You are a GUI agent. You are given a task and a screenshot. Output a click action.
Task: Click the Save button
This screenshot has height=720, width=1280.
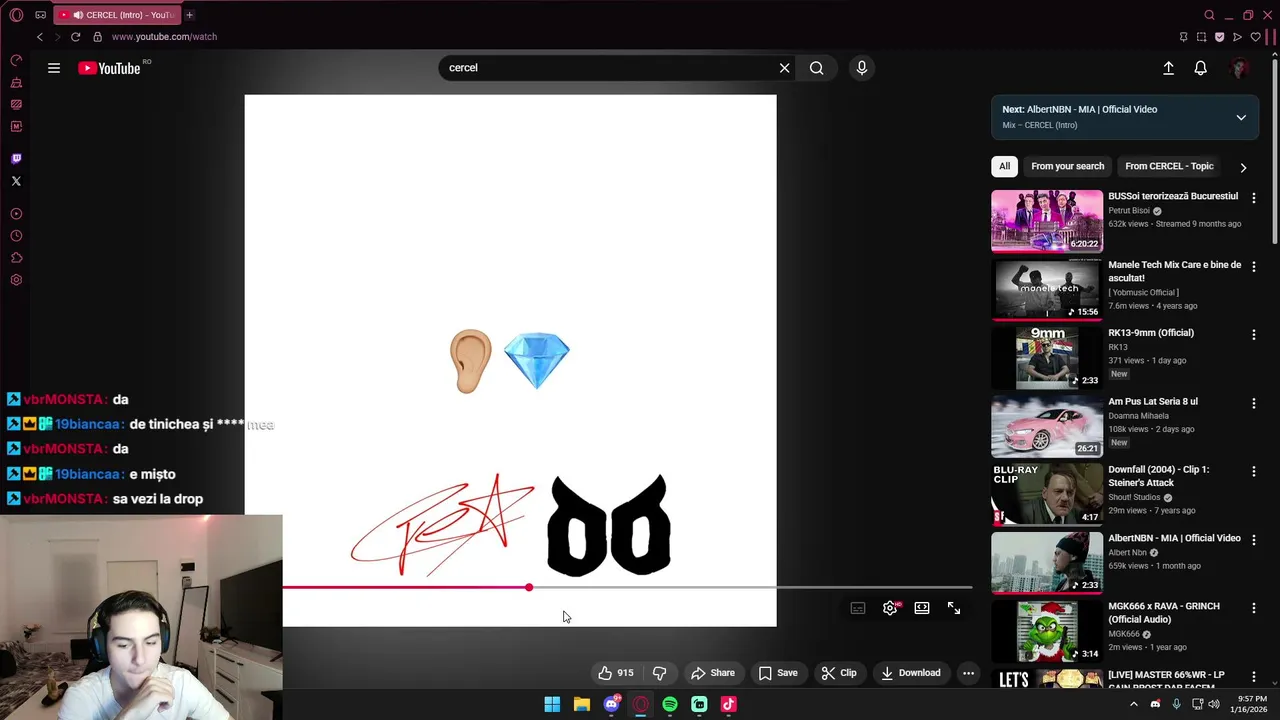pyautogui.click(x=778, y=673)
